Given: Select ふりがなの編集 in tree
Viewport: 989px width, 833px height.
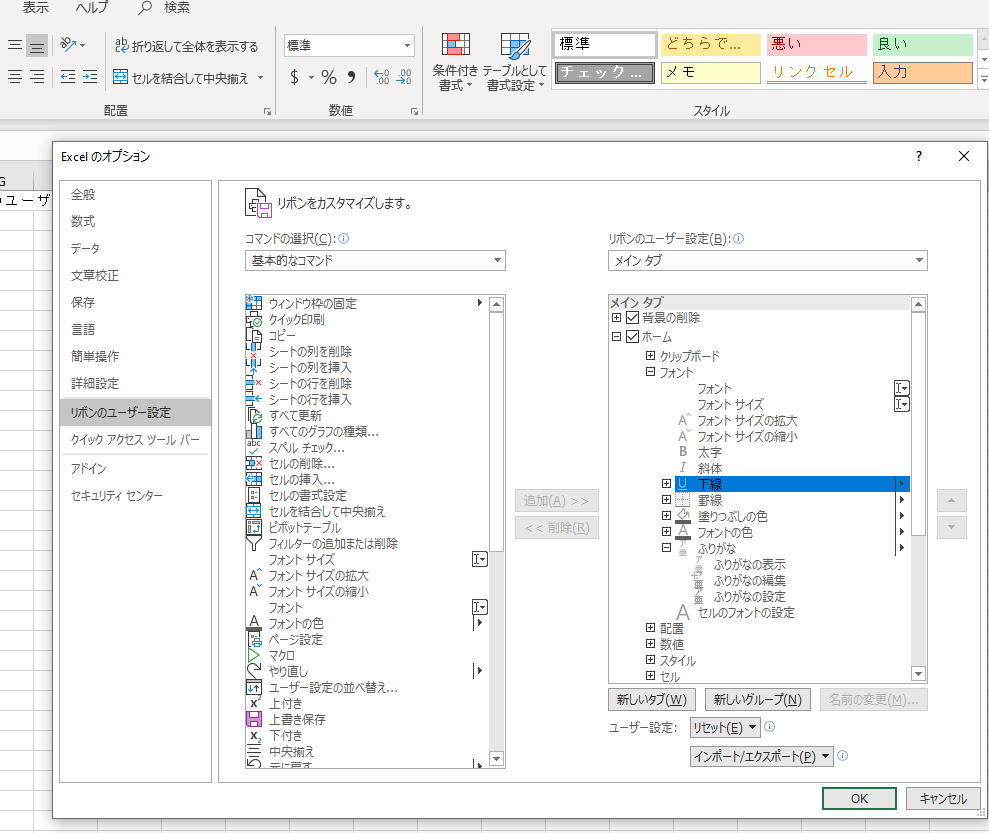Looking at the screenshot, I should (749, 580).
